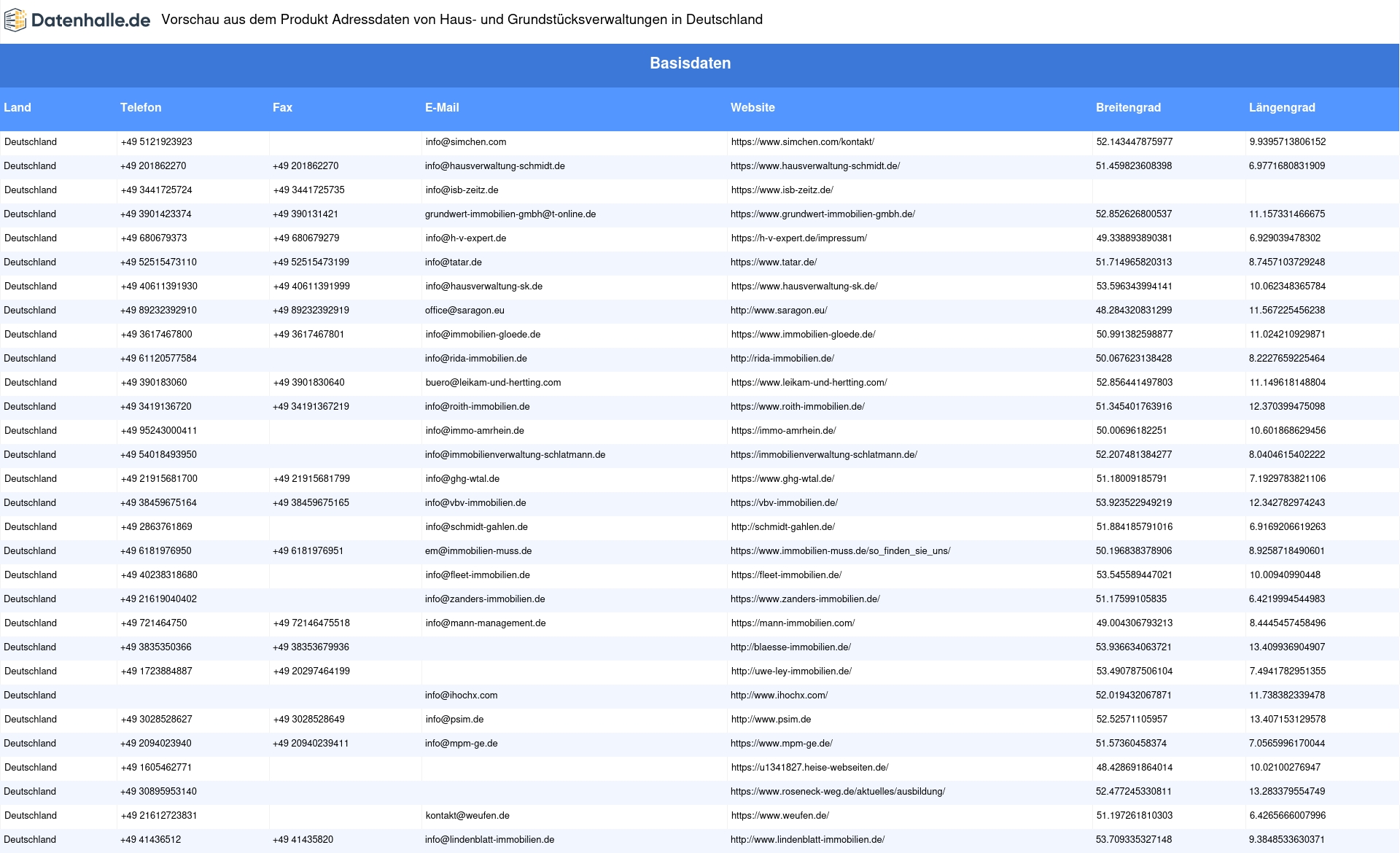Click the Fax column header
Screen dimensions: 1400x853
tap(282, 107)
